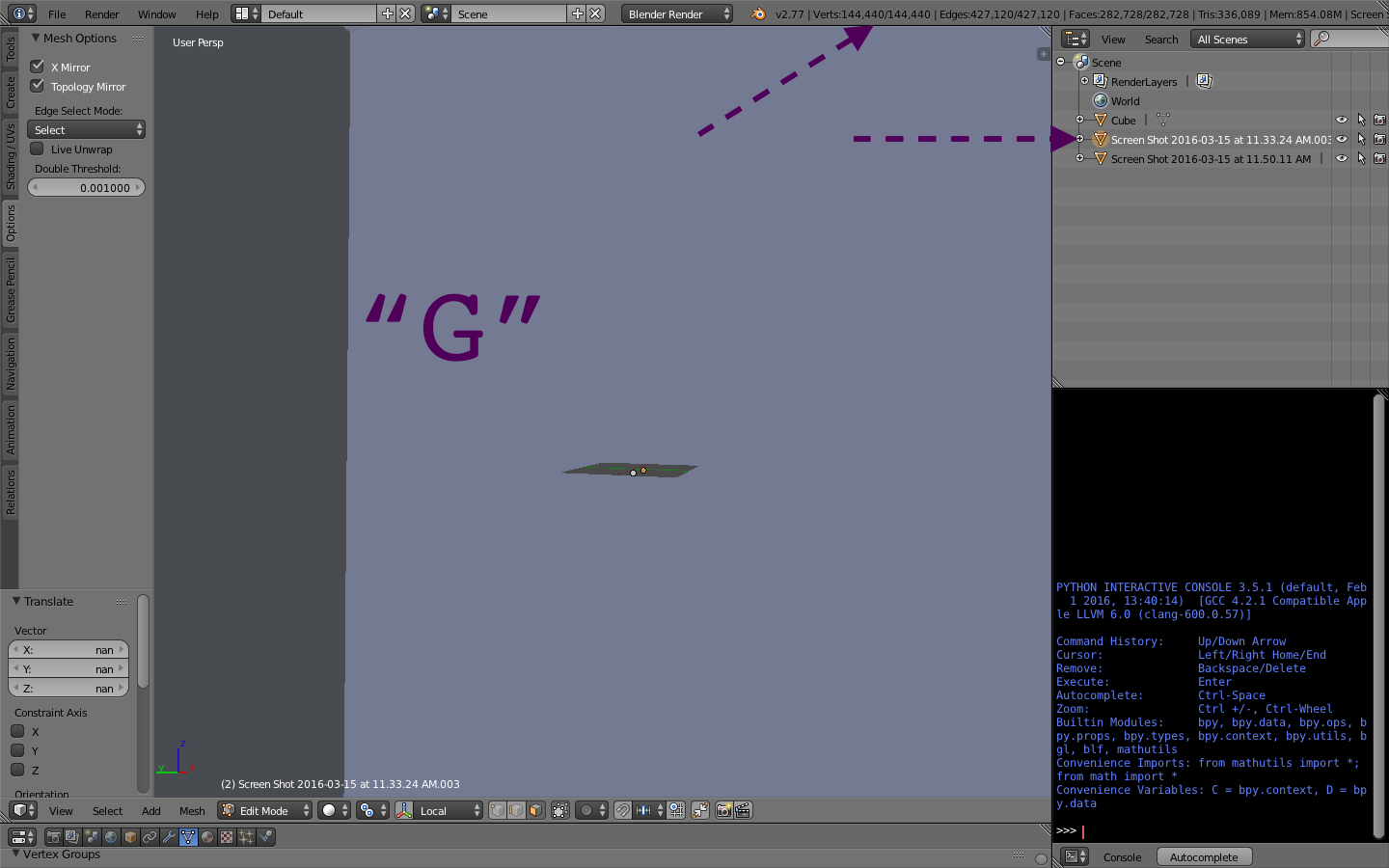Expand the Cube tree node
The width and height of the screenshot is (1389, 868).
pyautogui.click(x=1079, y=120)
